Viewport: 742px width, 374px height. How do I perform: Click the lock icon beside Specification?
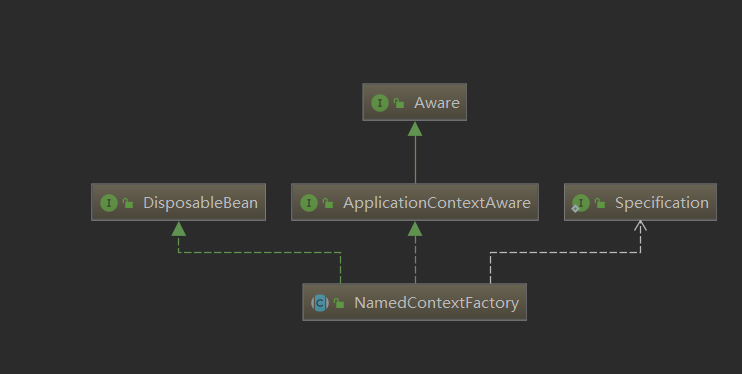pos(600,204)
